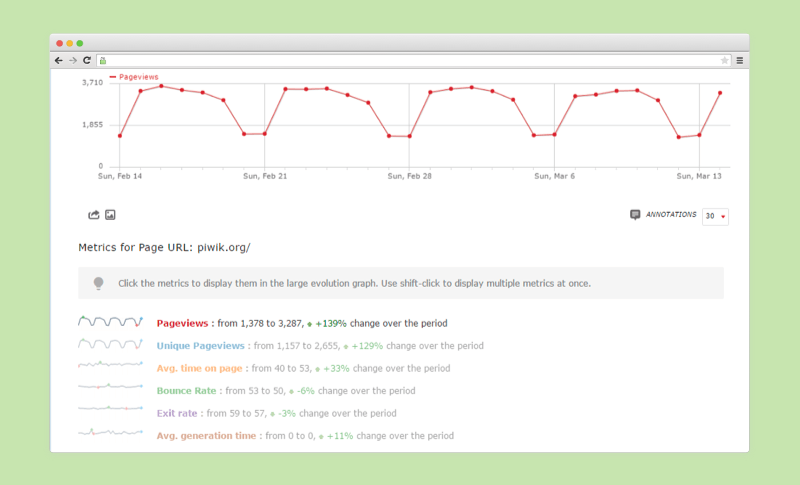Click the Avg. generation time sparkline
The image size is (800, 485).
(110, 432)
